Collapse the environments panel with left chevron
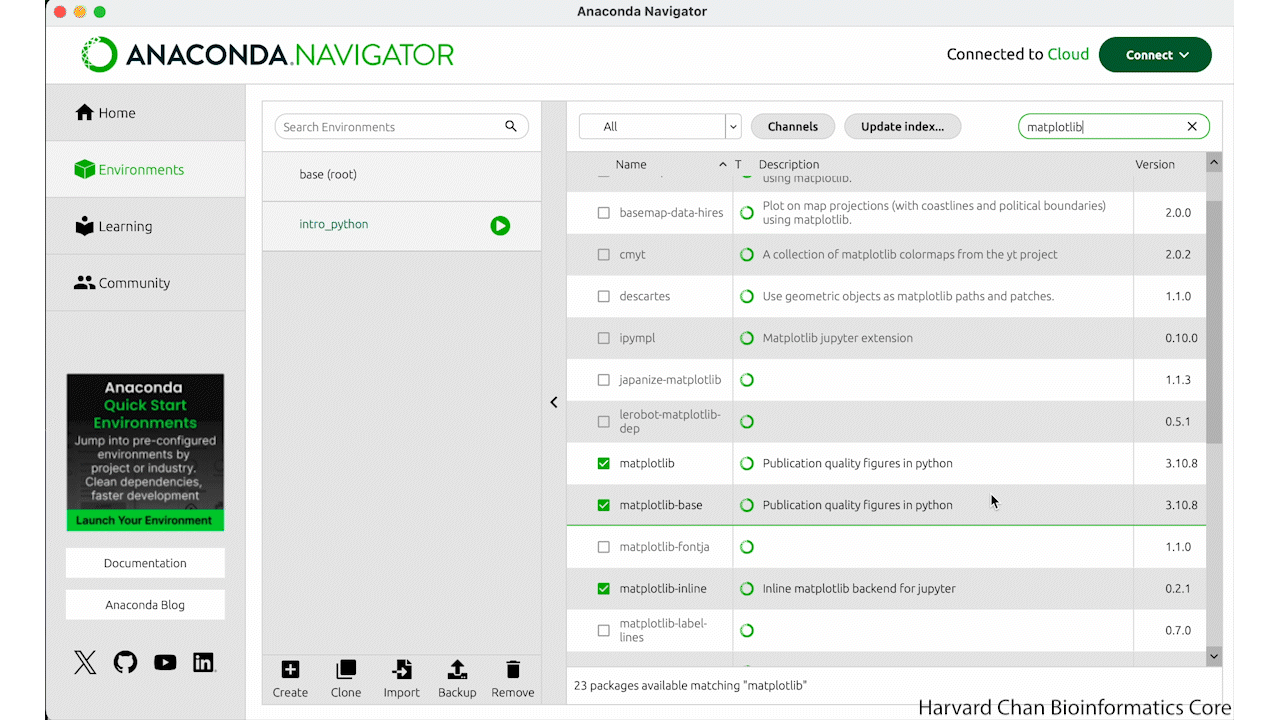 tap(554, 402)
